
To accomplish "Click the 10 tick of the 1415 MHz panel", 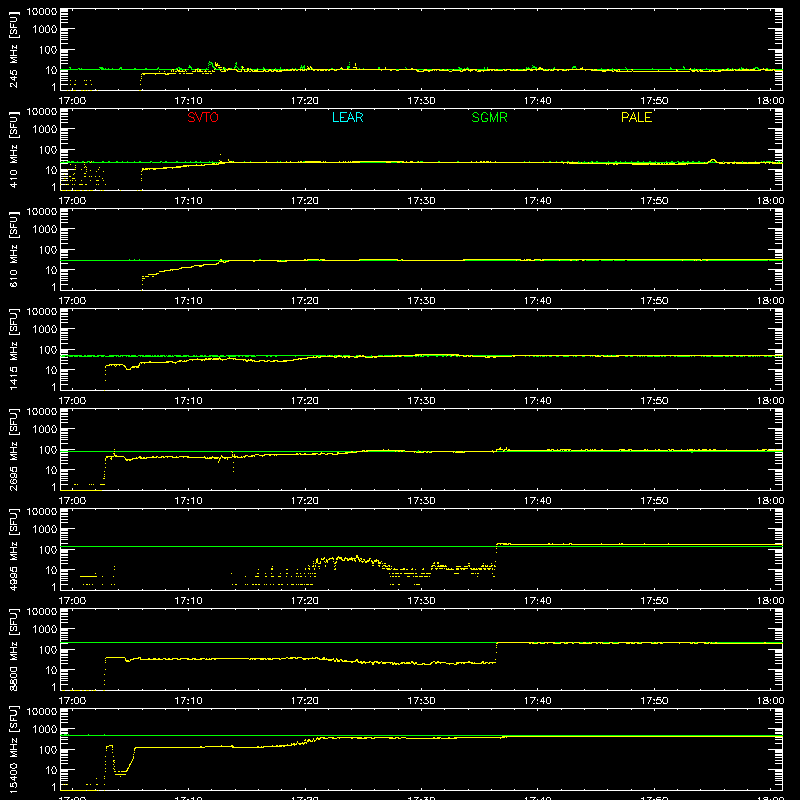I will 51,370.
